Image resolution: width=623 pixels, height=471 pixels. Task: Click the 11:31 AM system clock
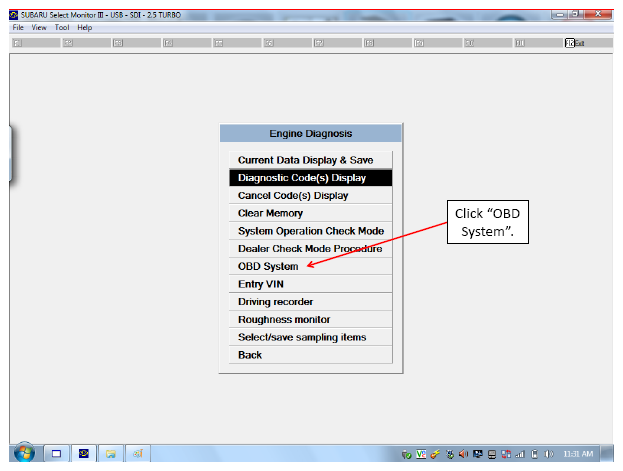578,454
